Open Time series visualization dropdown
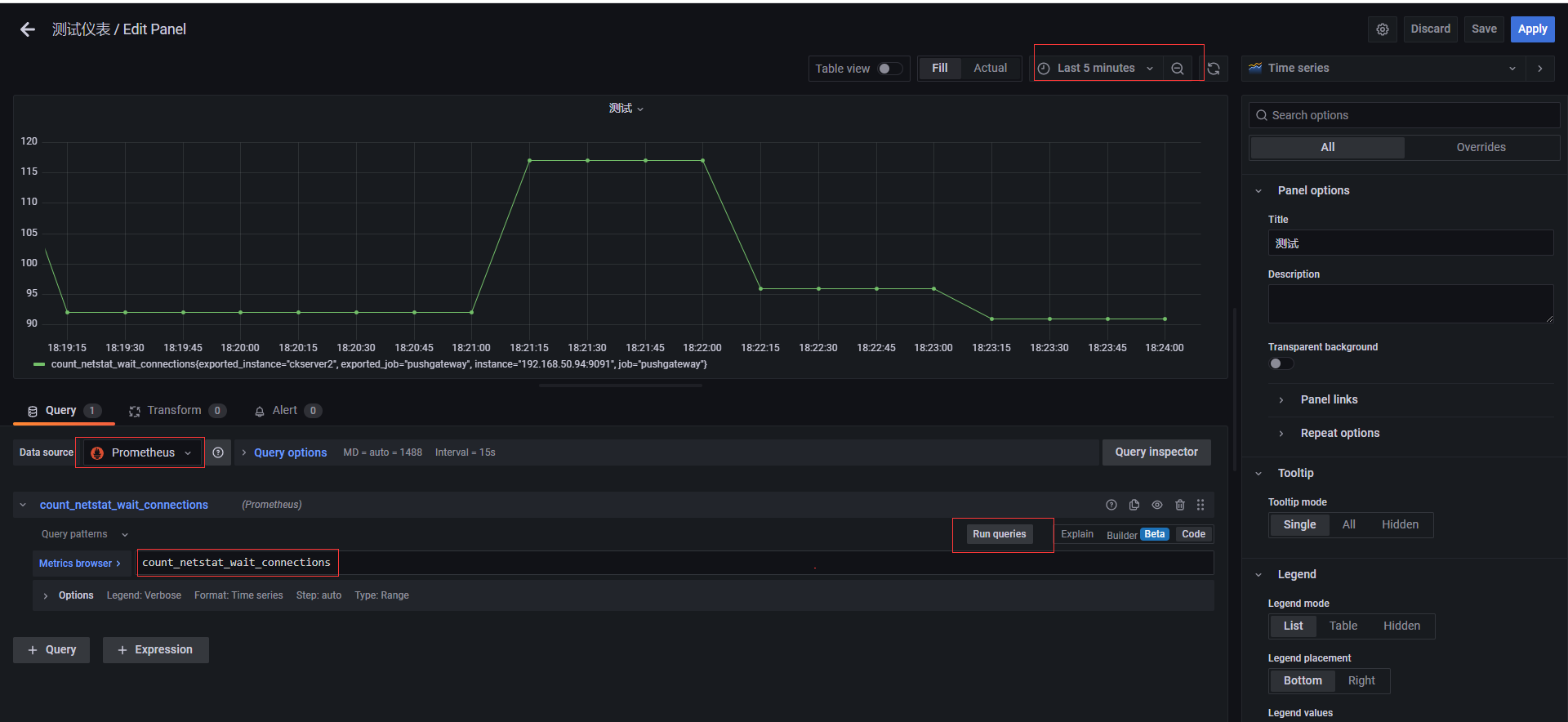 (x=1382, y=69)
